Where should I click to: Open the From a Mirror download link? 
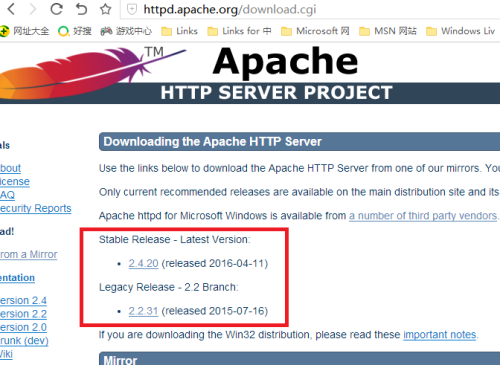click(28, 255)
